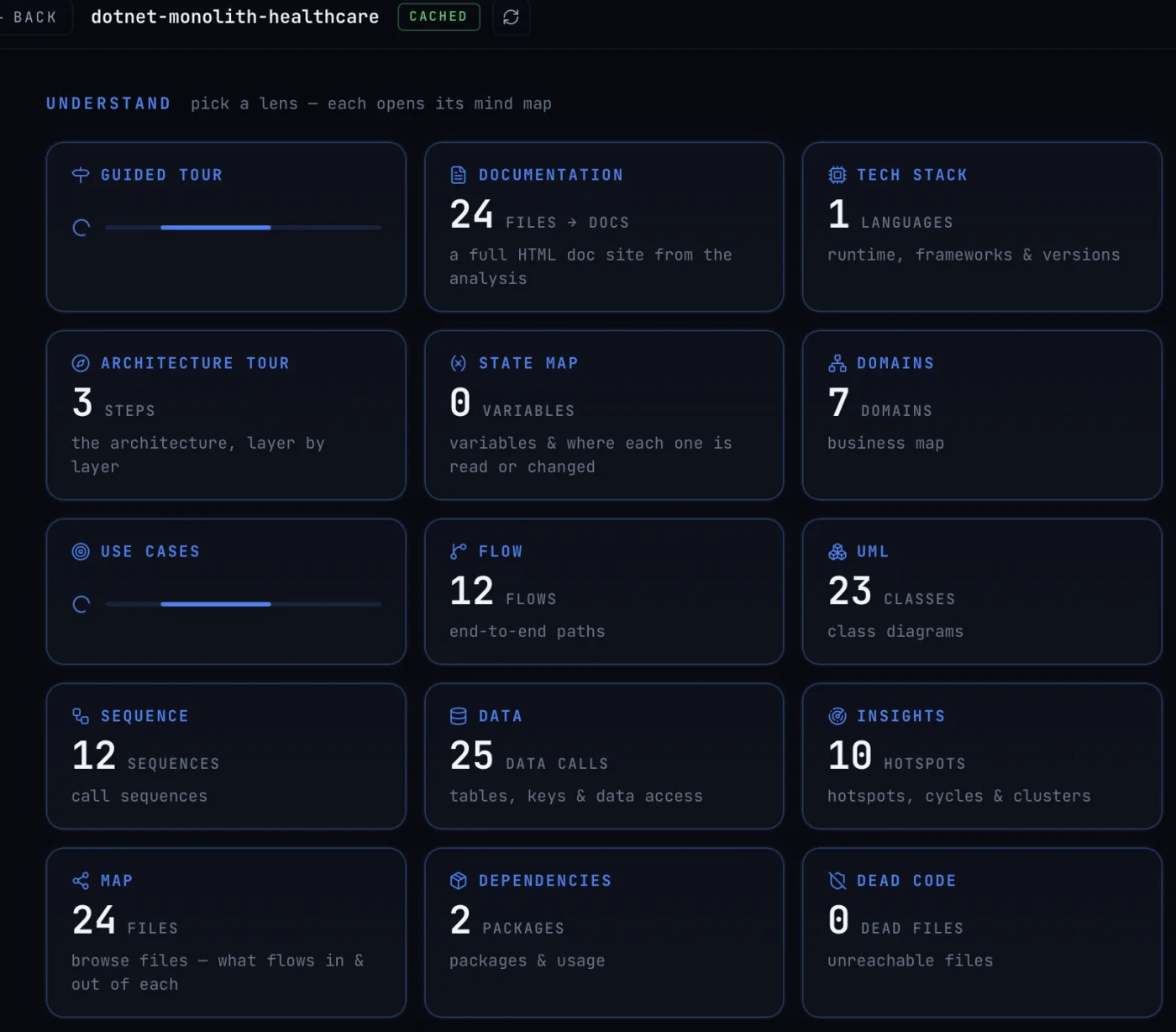This screenshot has height=1032, width=1176.
Task: Open the Tech Stack lens title
Action: [912, 175]
